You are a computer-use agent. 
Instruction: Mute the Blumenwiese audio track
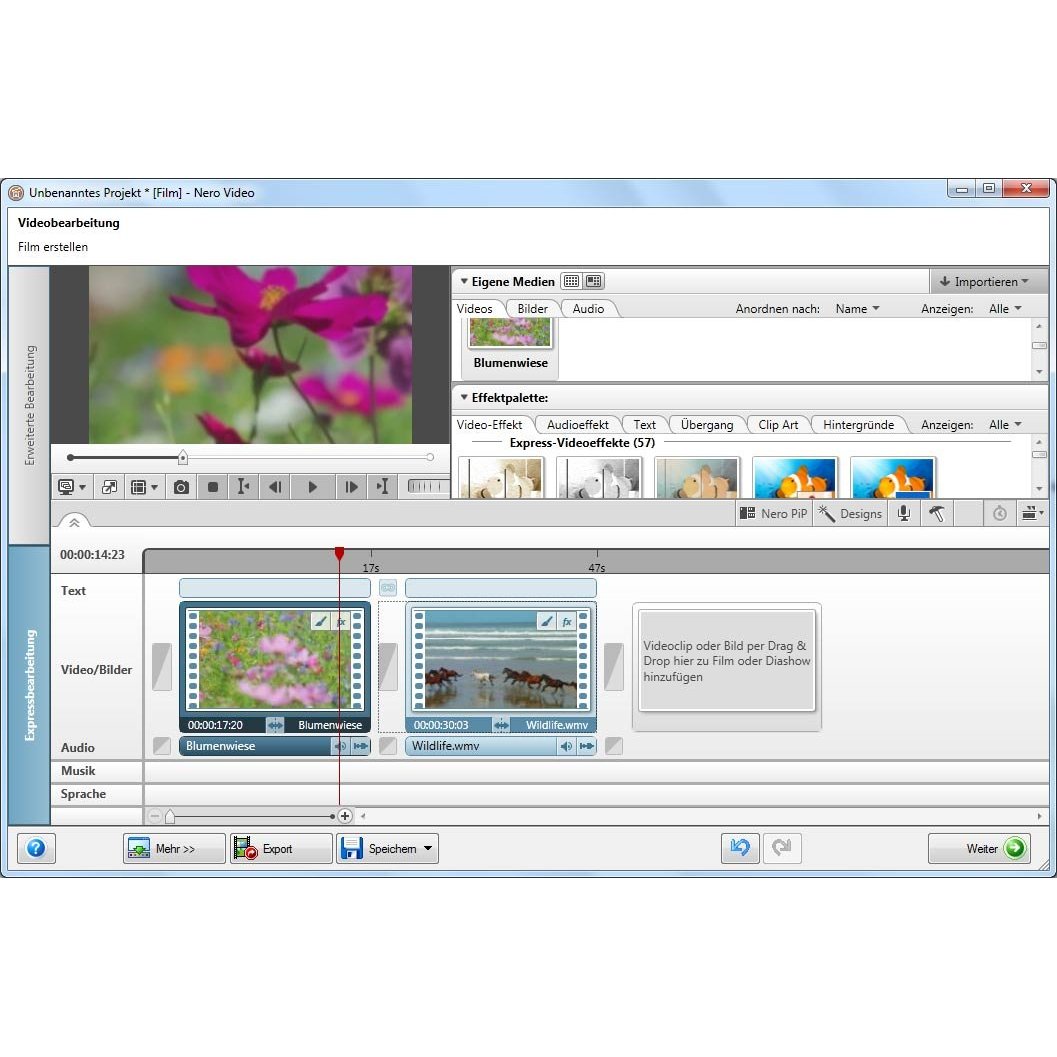340,746
